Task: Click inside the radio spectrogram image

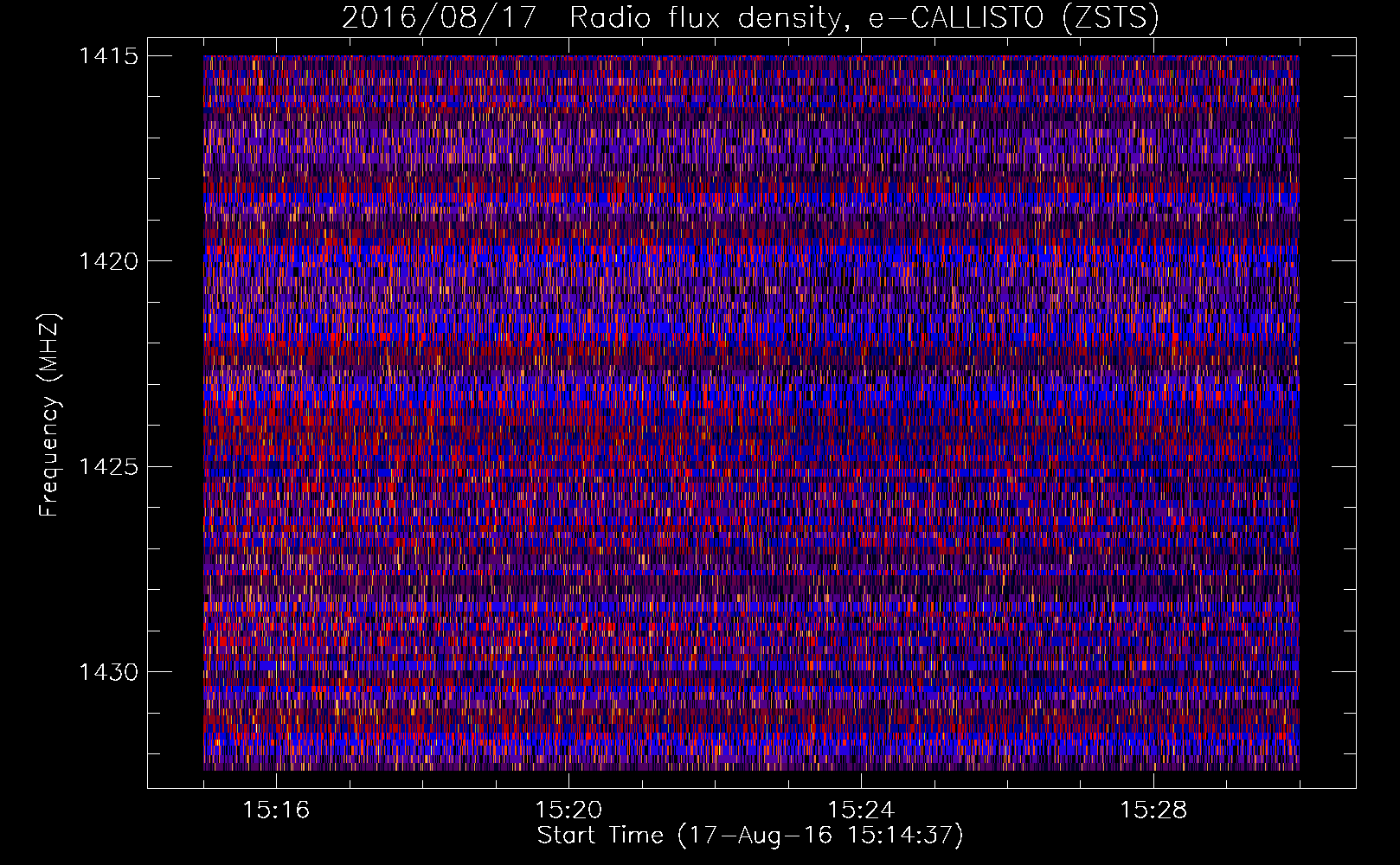Action: click(x=751, y=413)
